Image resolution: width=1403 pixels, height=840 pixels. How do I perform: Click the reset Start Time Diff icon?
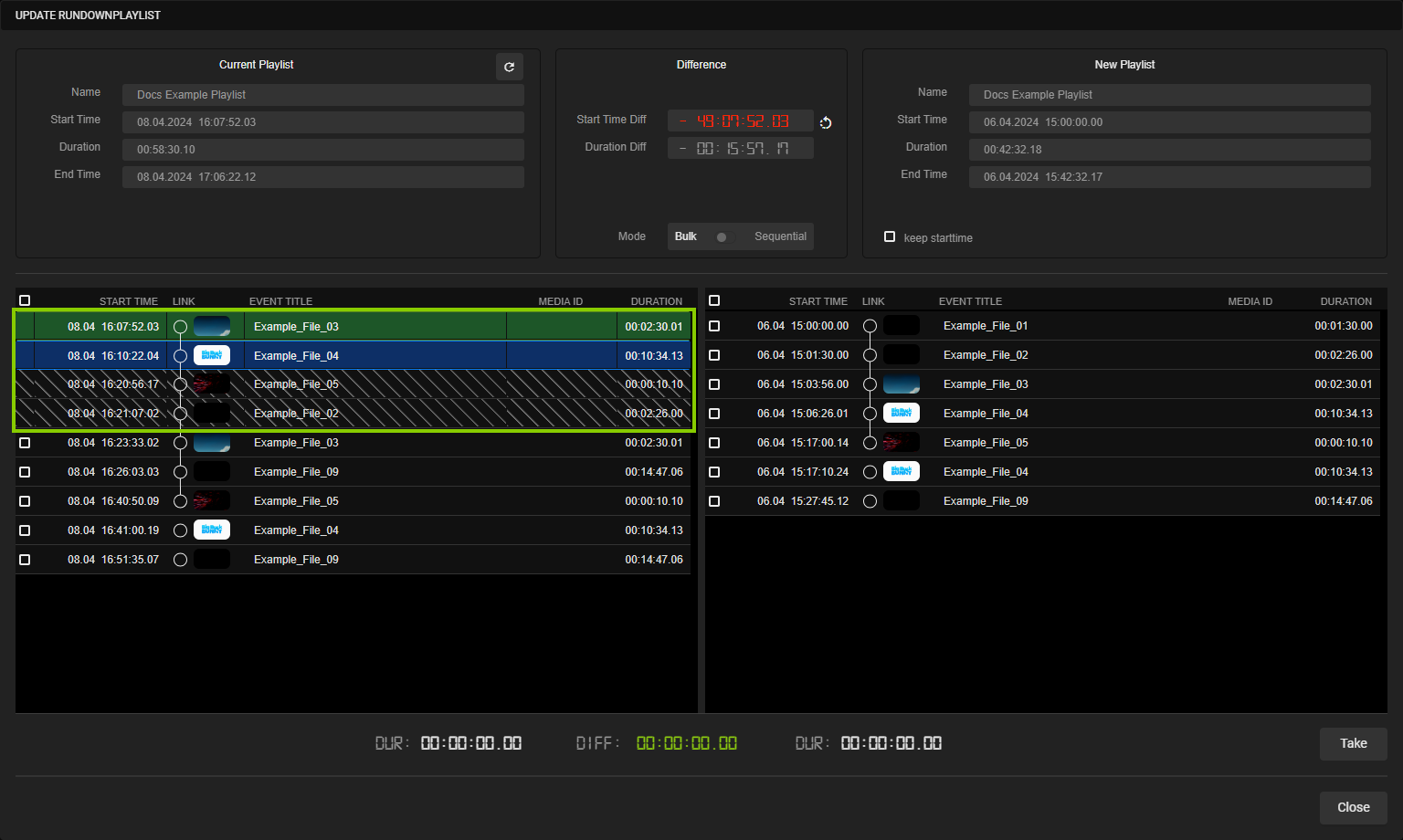[x=826, y=123]
